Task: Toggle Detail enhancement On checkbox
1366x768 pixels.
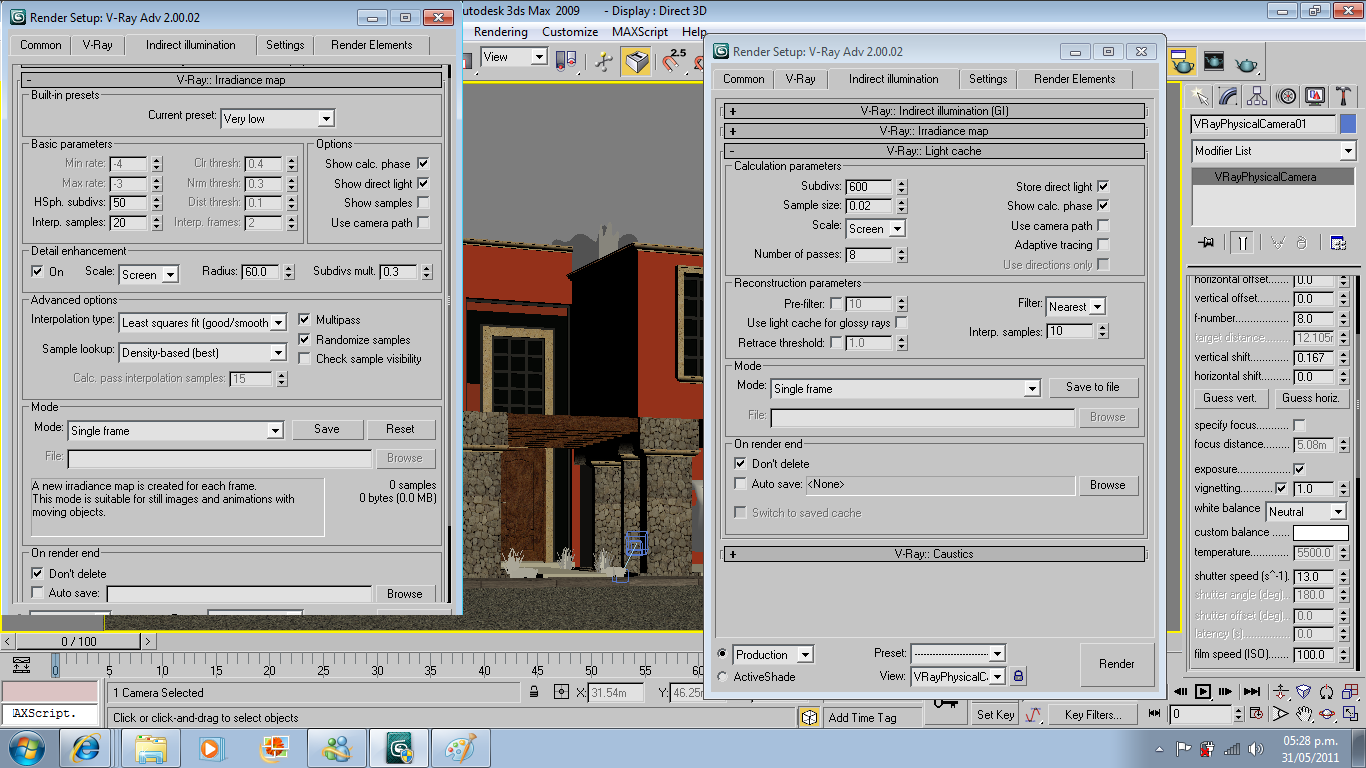Action: 37,271
